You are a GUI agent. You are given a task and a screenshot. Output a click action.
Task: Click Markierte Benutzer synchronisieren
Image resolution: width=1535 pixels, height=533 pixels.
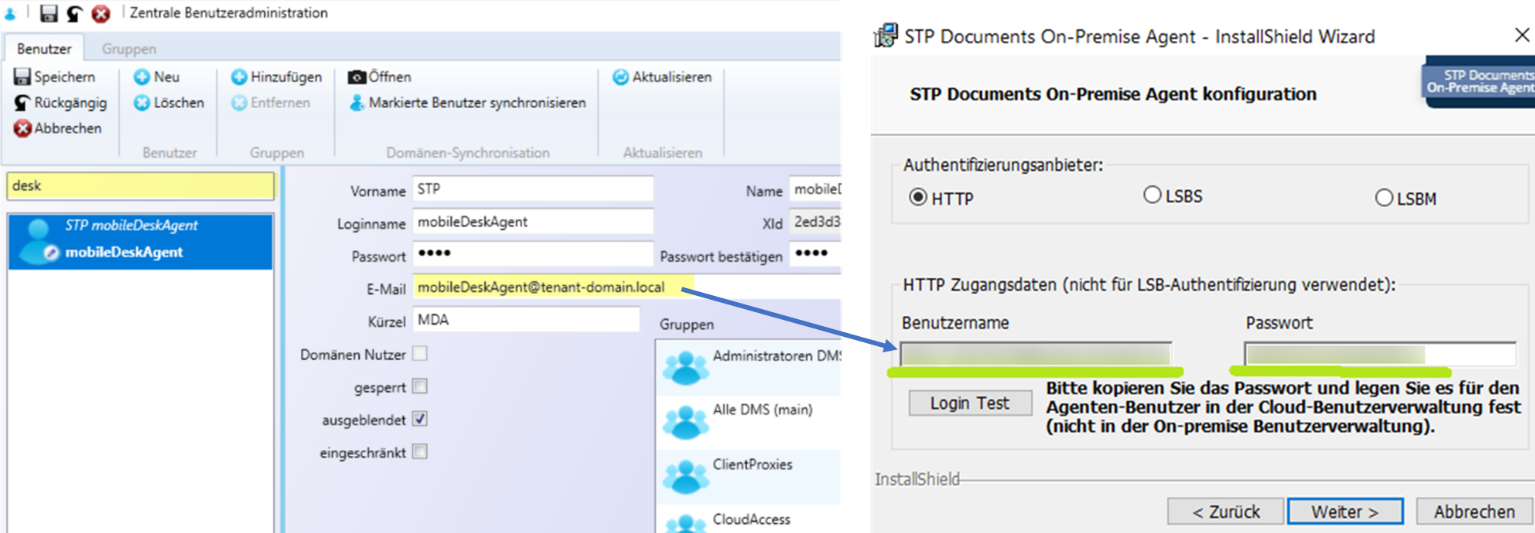(x=467, y=103)
